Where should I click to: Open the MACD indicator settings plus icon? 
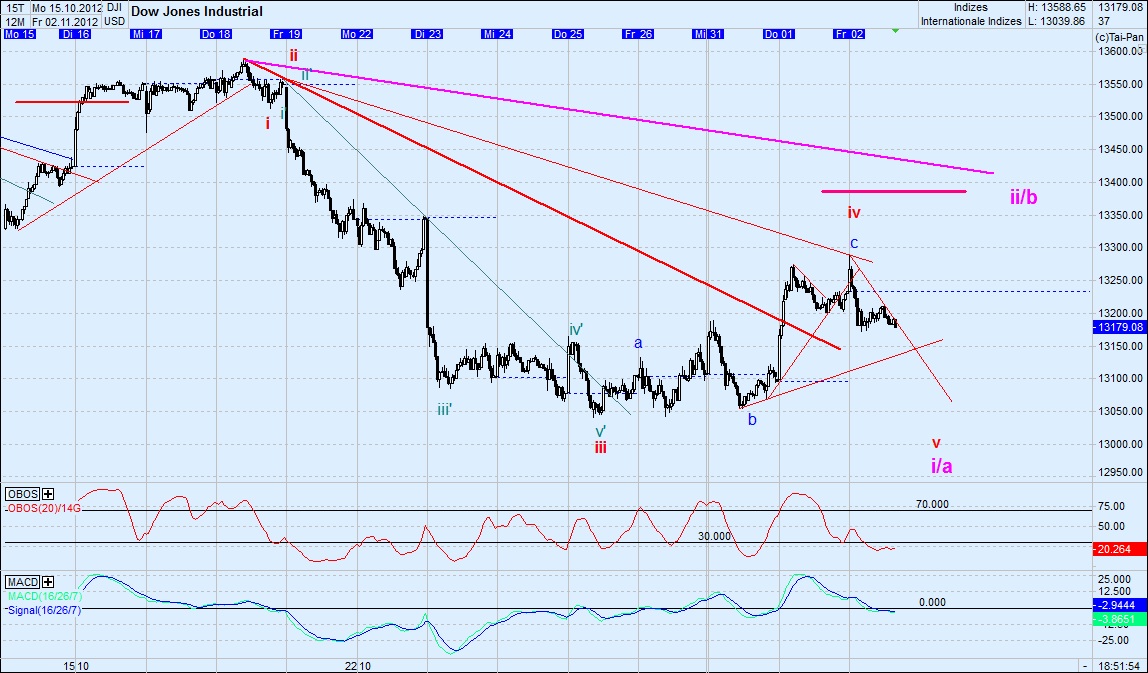coord(47,581)
